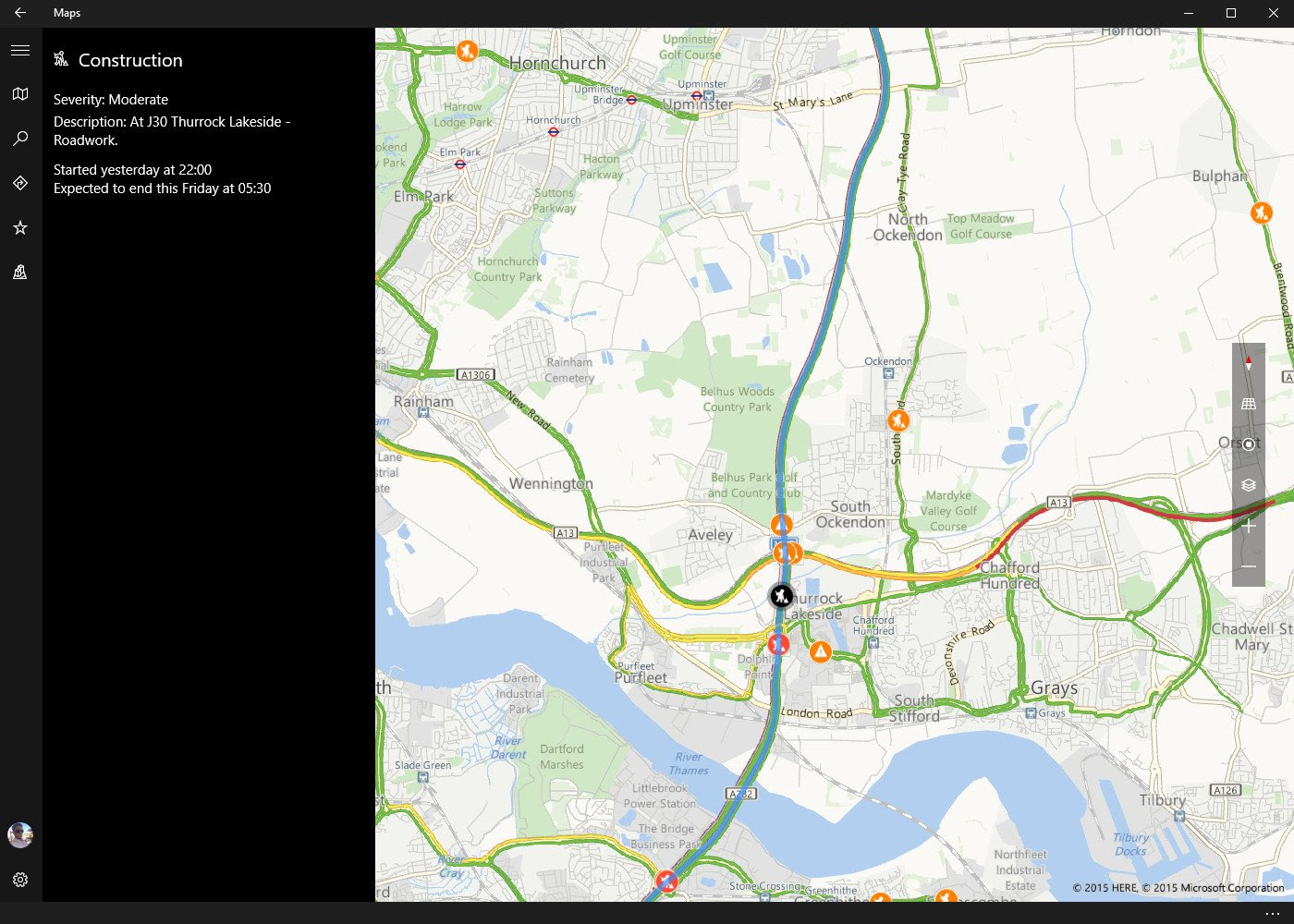This screenshot has height=924, width=1294.
Task: Open Search from the sidebar
Action: (x=20, y=139)
